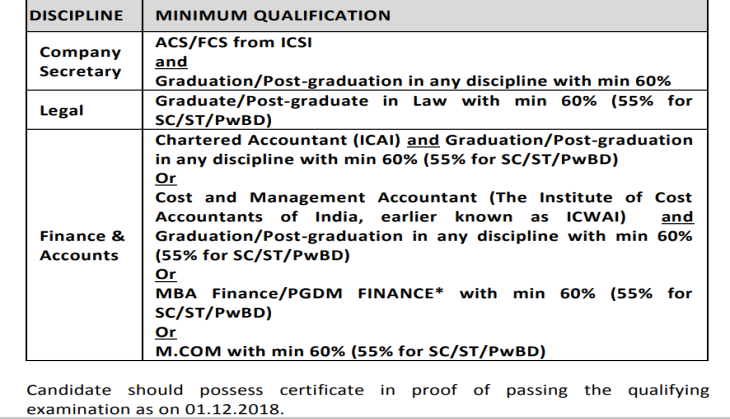Click the MINIMUM QUALIFICATION column header
This screenshot has height=419, width=730.
273,15
